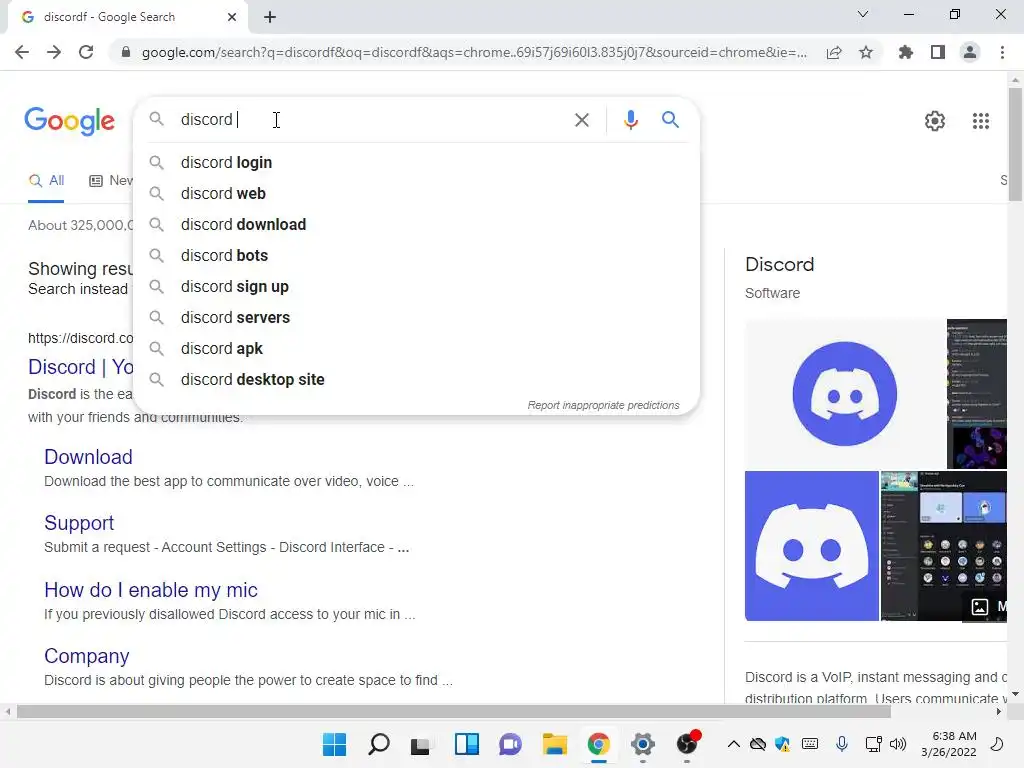Image resolution: width=1024 pixels, height=768 pixels.
Task: Open the square blue Discord logo image
Action: (812, 546)
